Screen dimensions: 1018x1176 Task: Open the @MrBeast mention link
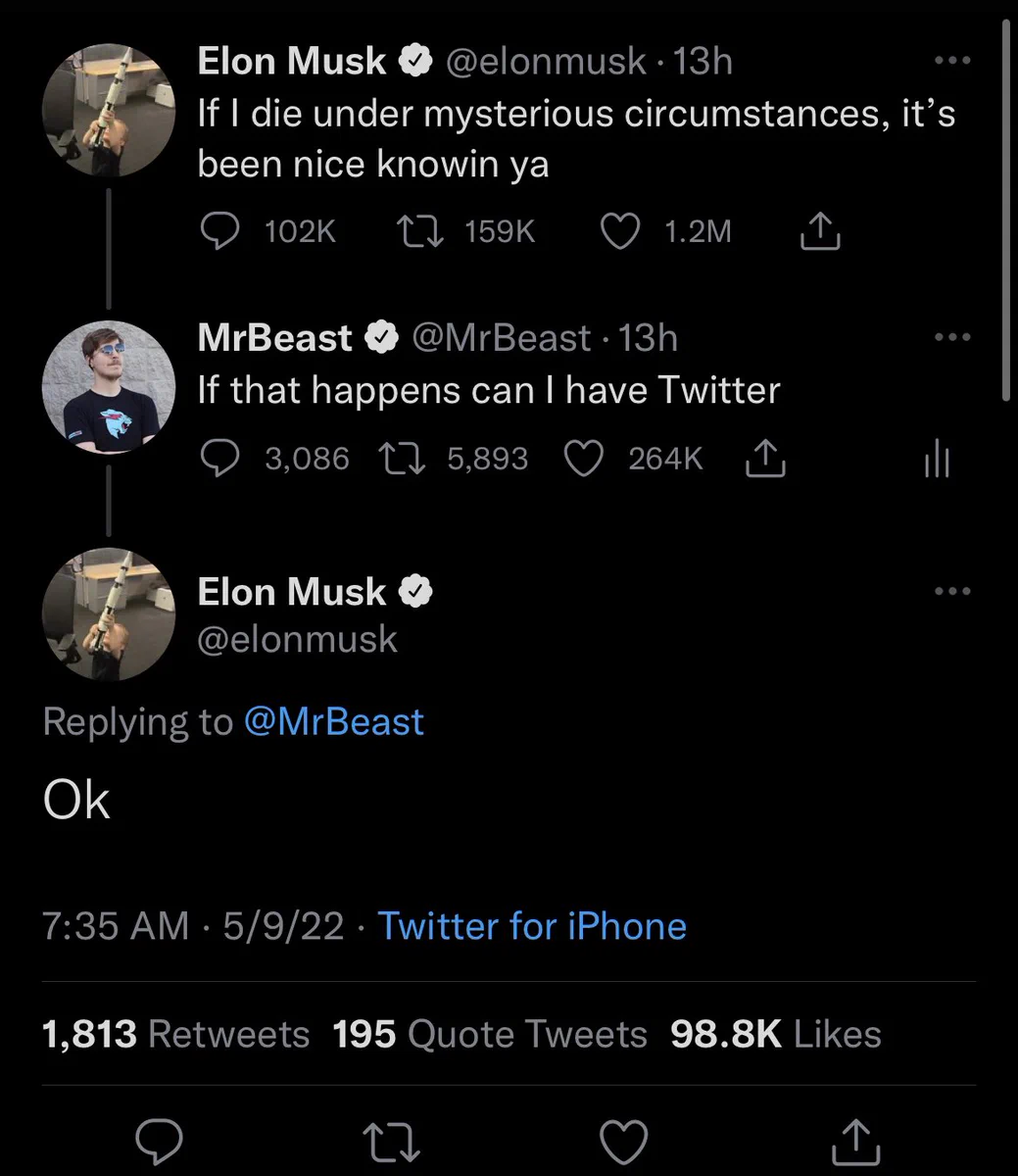(333, 722)
